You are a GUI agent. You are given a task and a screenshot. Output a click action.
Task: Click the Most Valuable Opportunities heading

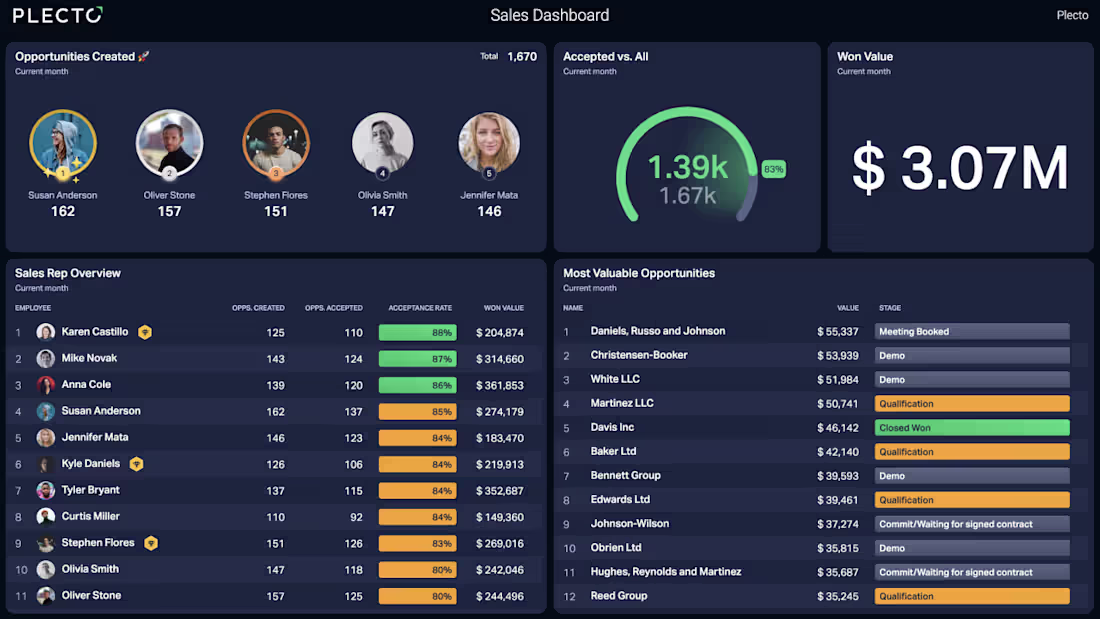638,273
